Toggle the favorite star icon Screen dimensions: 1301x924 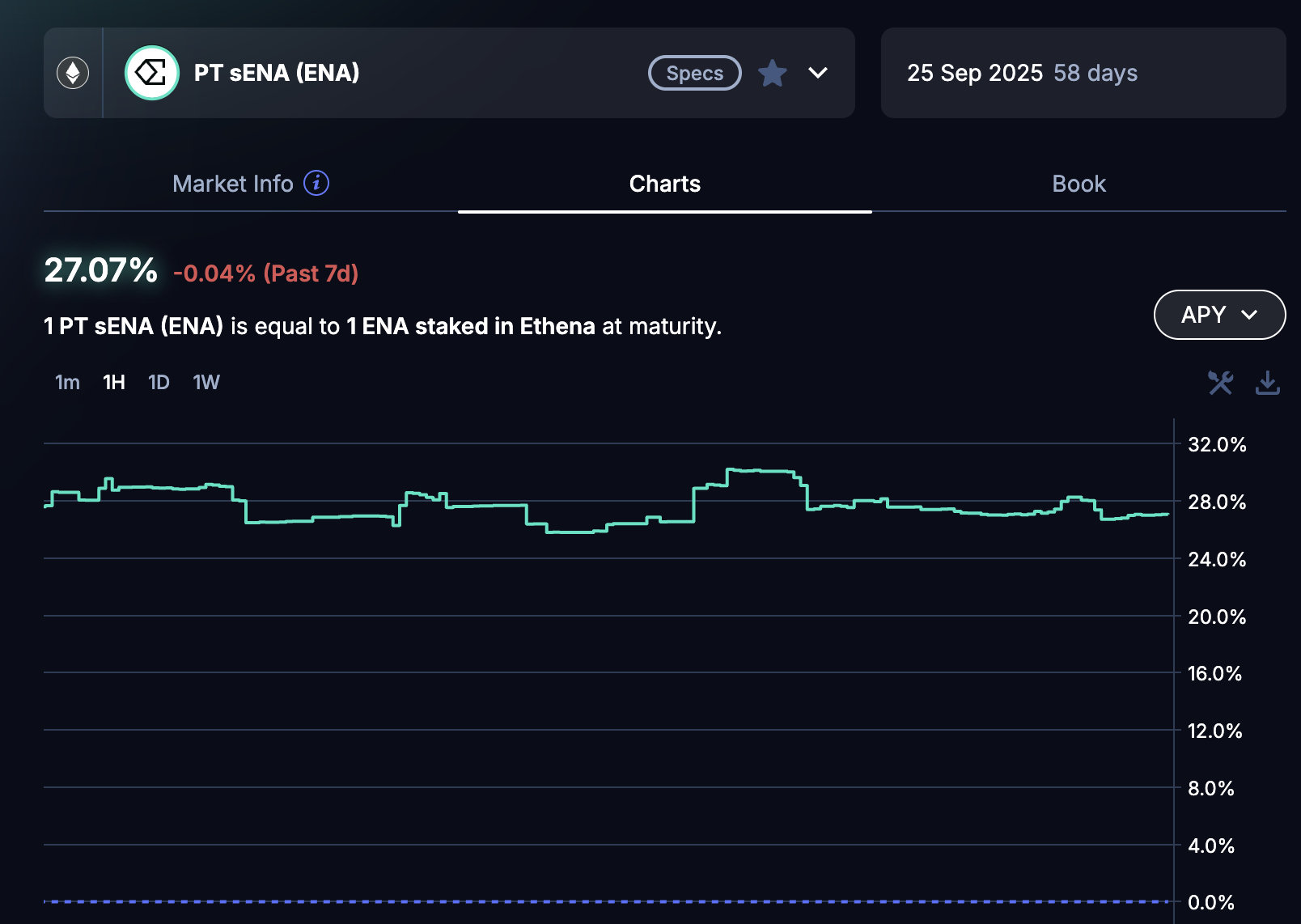[x=773, y=73]
